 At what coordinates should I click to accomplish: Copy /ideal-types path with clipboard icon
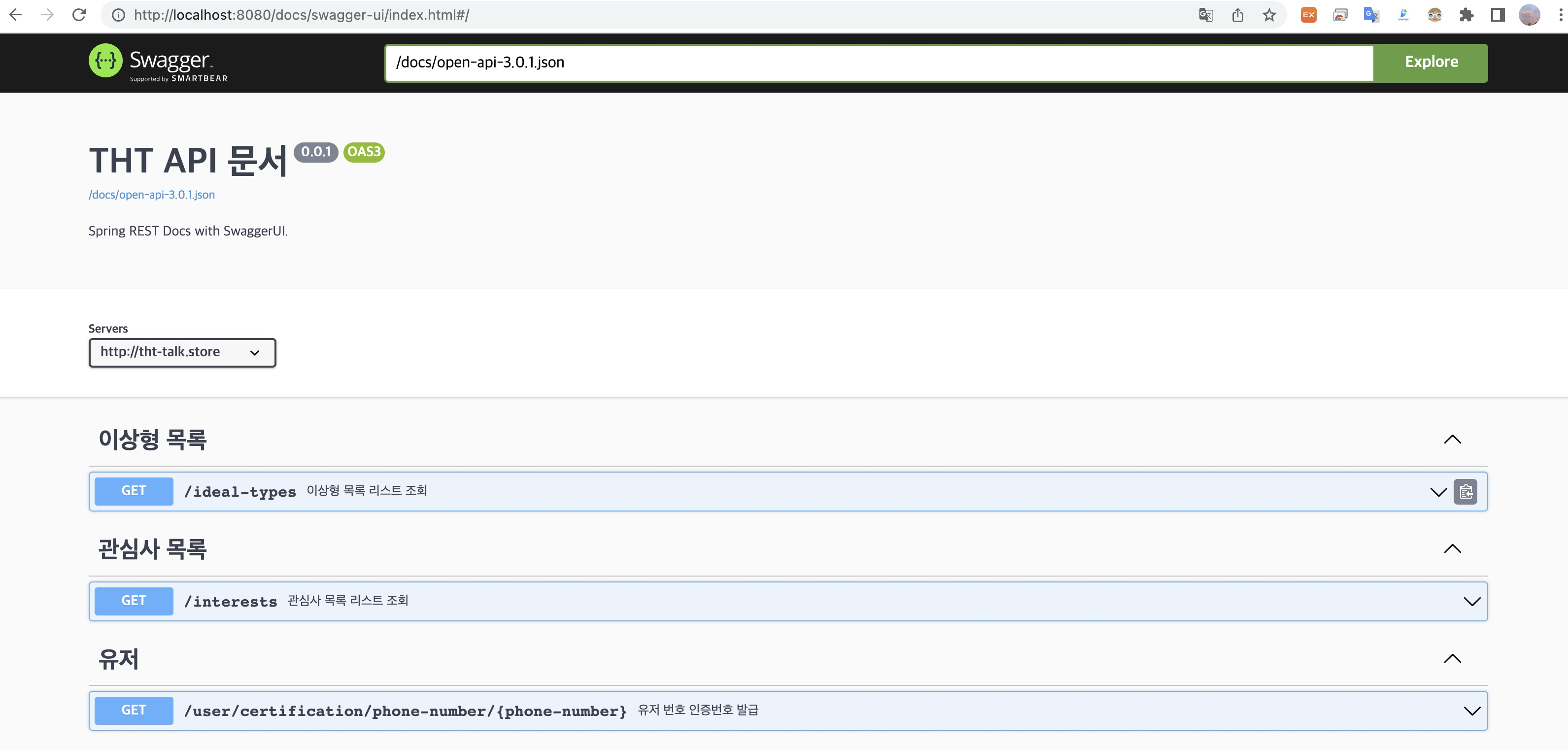pyautogui.click(x=1466, y=491)
